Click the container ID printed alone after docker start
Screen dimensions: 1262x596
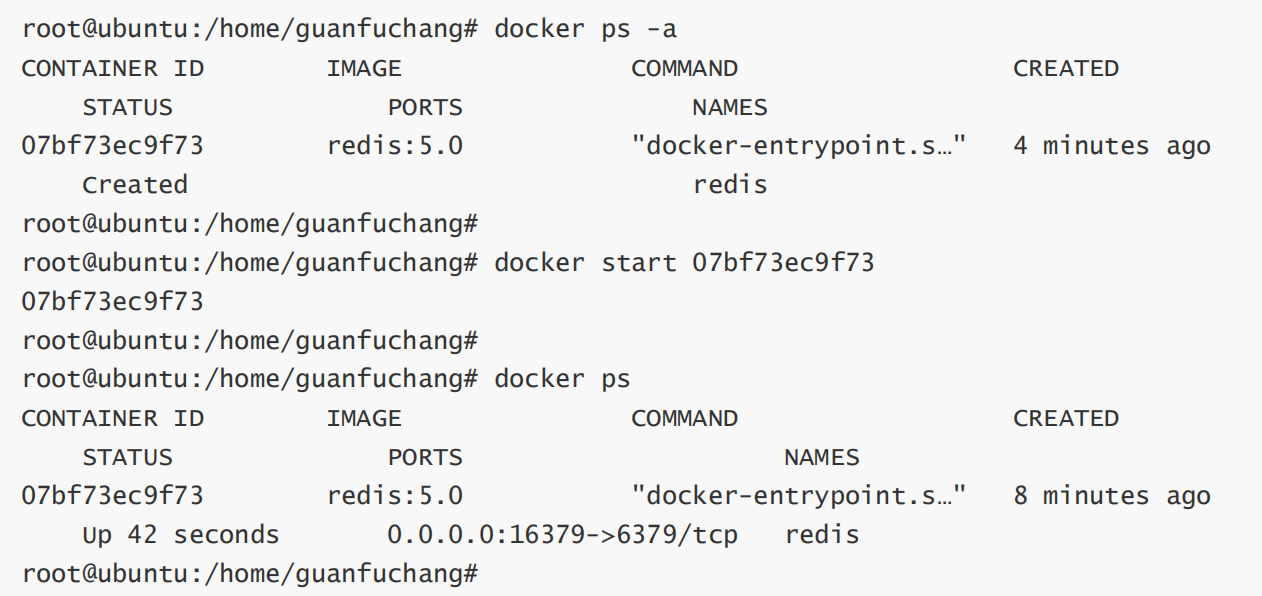coord(112,301)
